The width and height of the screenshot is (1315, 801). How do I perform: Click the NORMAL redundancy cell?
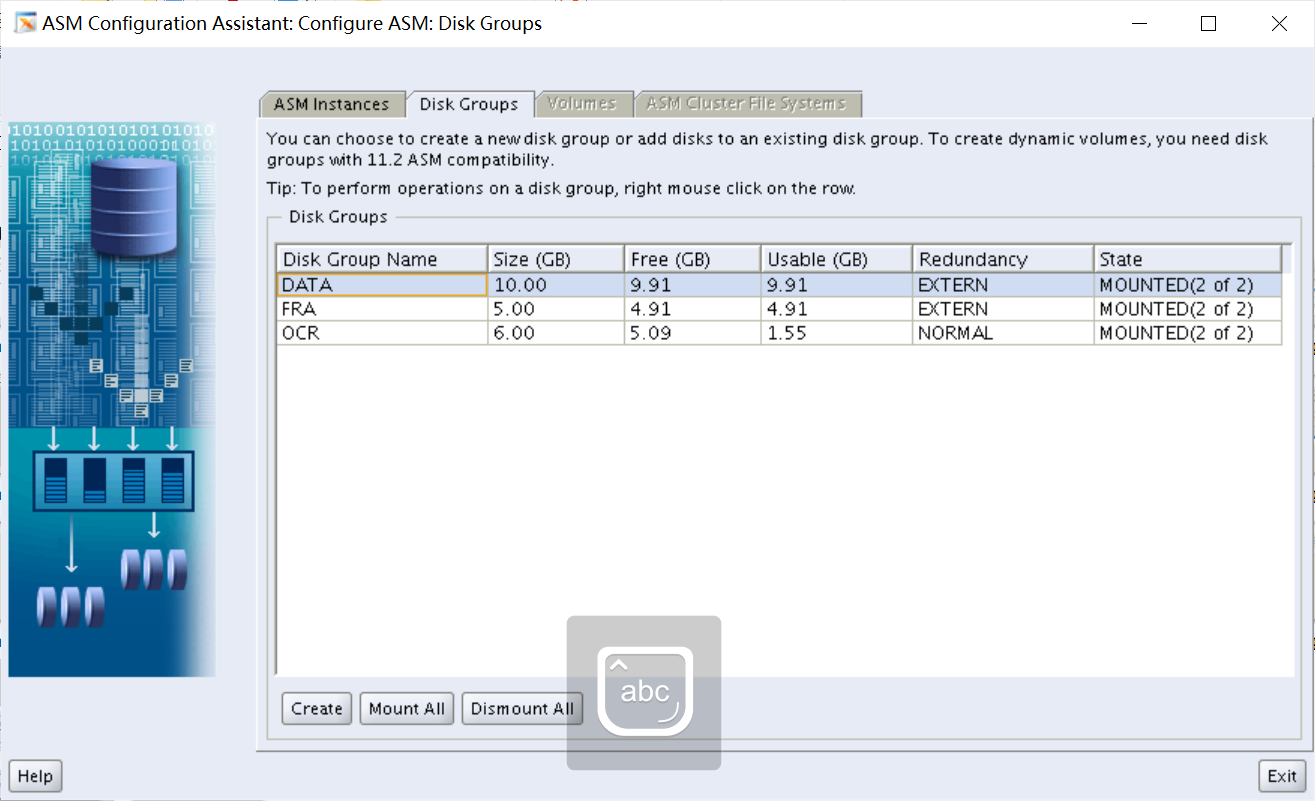1003,333
